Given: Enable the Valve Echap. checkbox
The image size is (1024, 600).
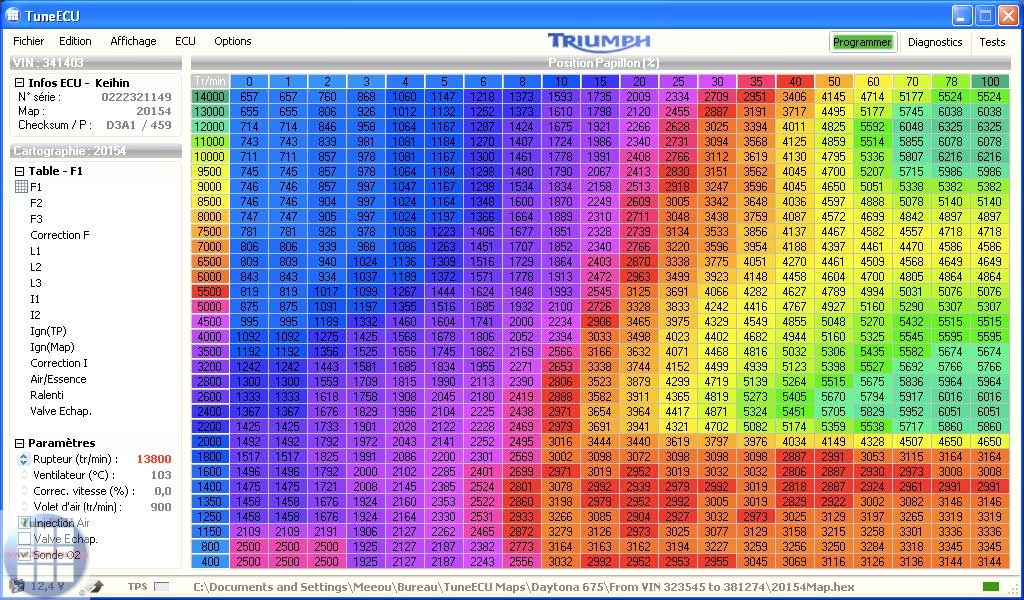Looking at the screenshot, I should point(25,539).
